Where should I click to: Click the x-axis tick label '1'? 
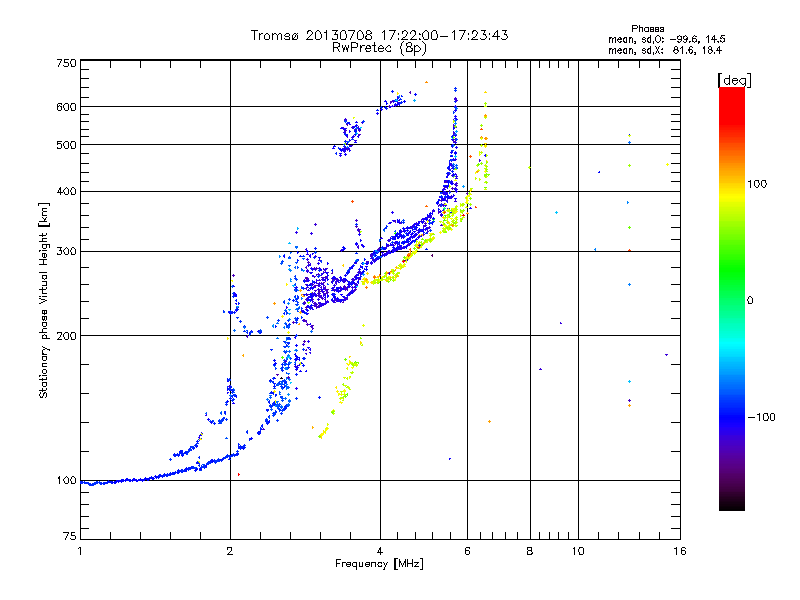(80, 551)
